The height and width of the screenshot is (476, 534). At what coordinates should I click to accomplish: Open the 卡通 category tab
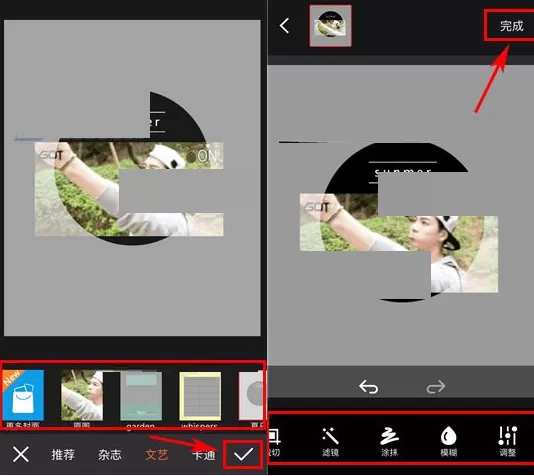click(204, 455)
